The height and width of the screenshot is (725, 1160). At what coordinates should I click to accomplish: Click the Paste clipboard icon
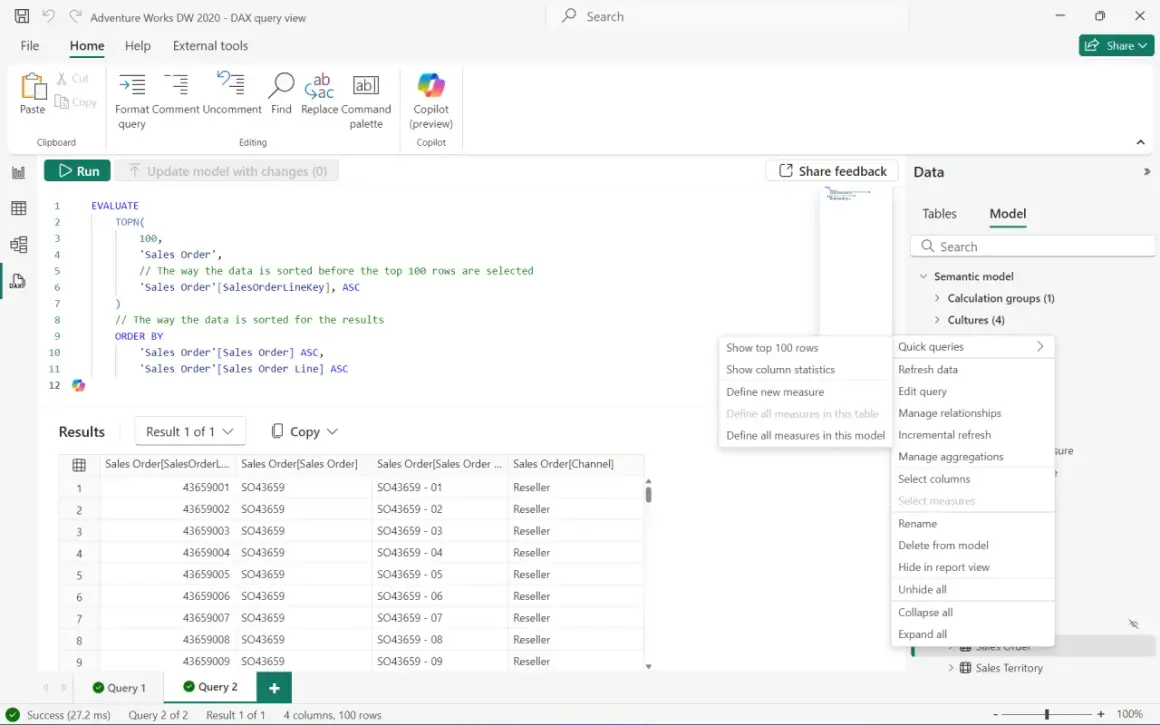click(33, 86)
